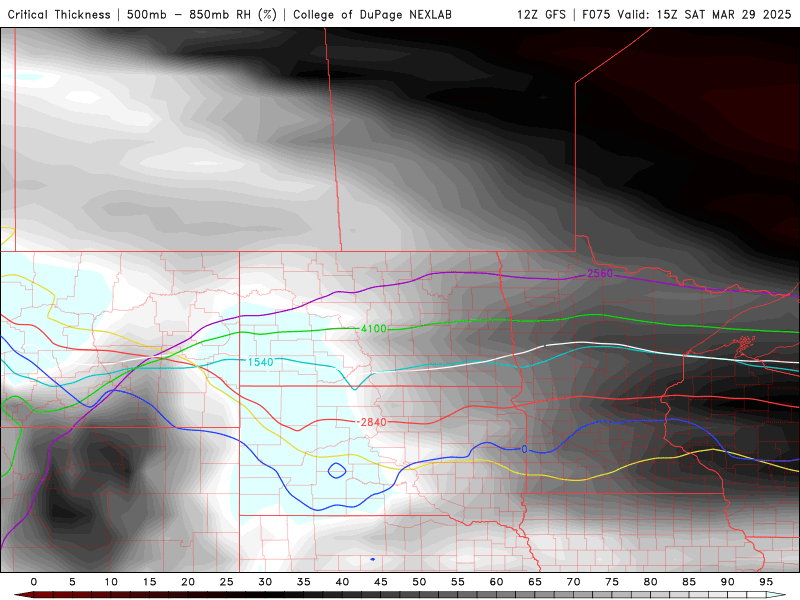Click the color scale value 70
800x600 pixels.
[573, 582]
